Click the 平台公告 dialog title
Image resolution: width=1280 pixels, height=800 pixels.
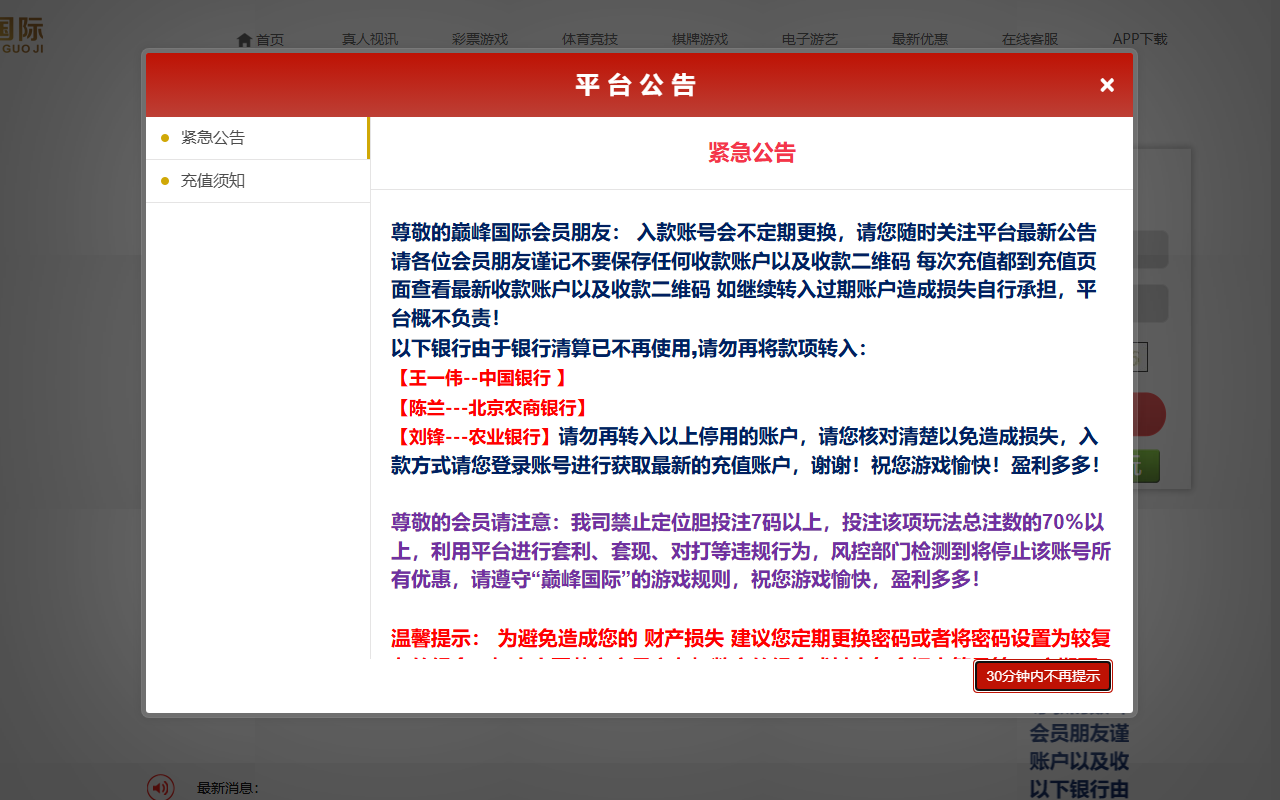pyautogui.click(x=636, y=85)
